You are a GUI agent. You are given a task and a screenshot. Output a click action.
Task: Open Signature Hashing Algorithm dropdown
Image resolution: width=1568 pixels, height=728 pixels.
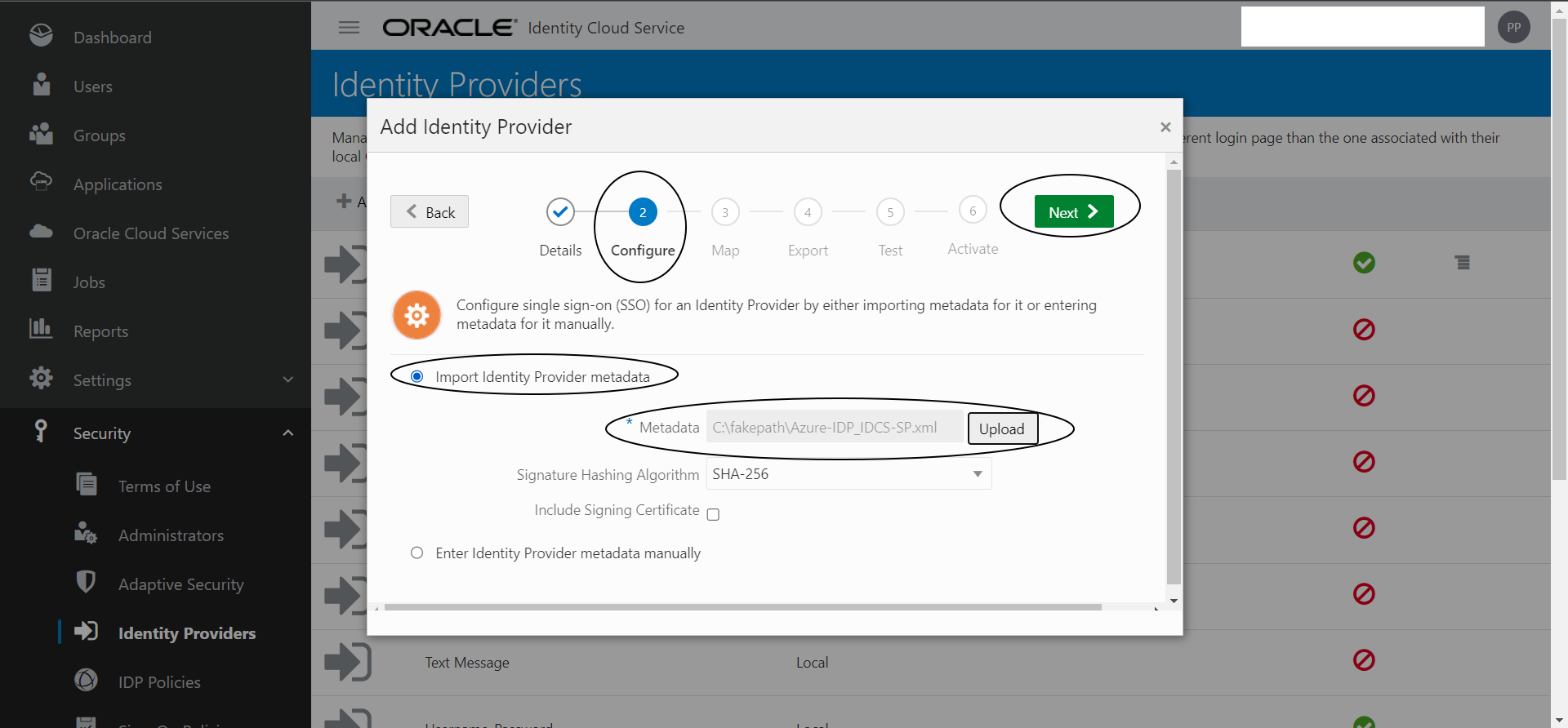(849, 474)
